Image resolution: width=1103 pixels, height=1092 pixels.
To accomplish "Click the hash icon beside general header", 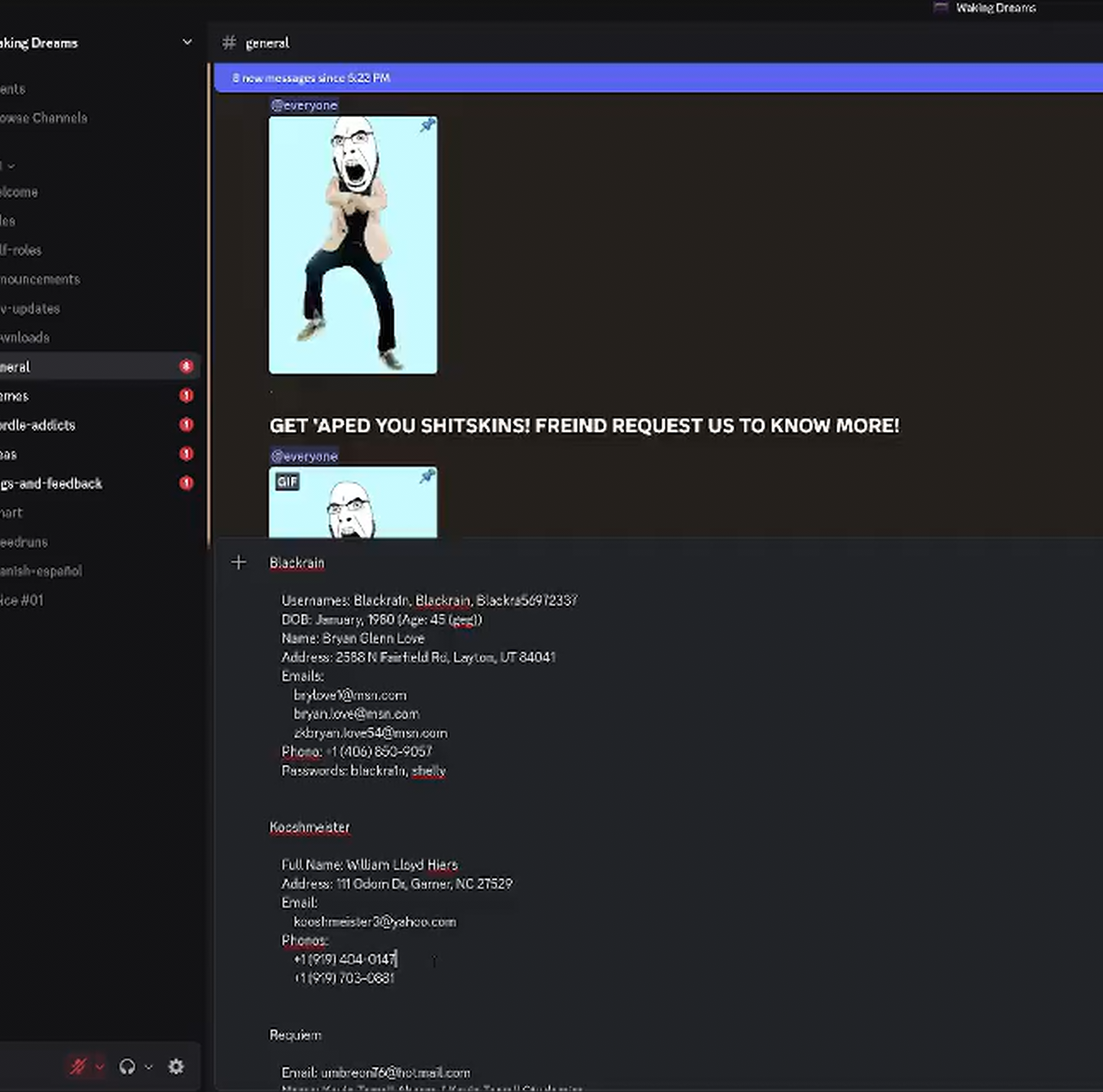I will coord(229,43).
